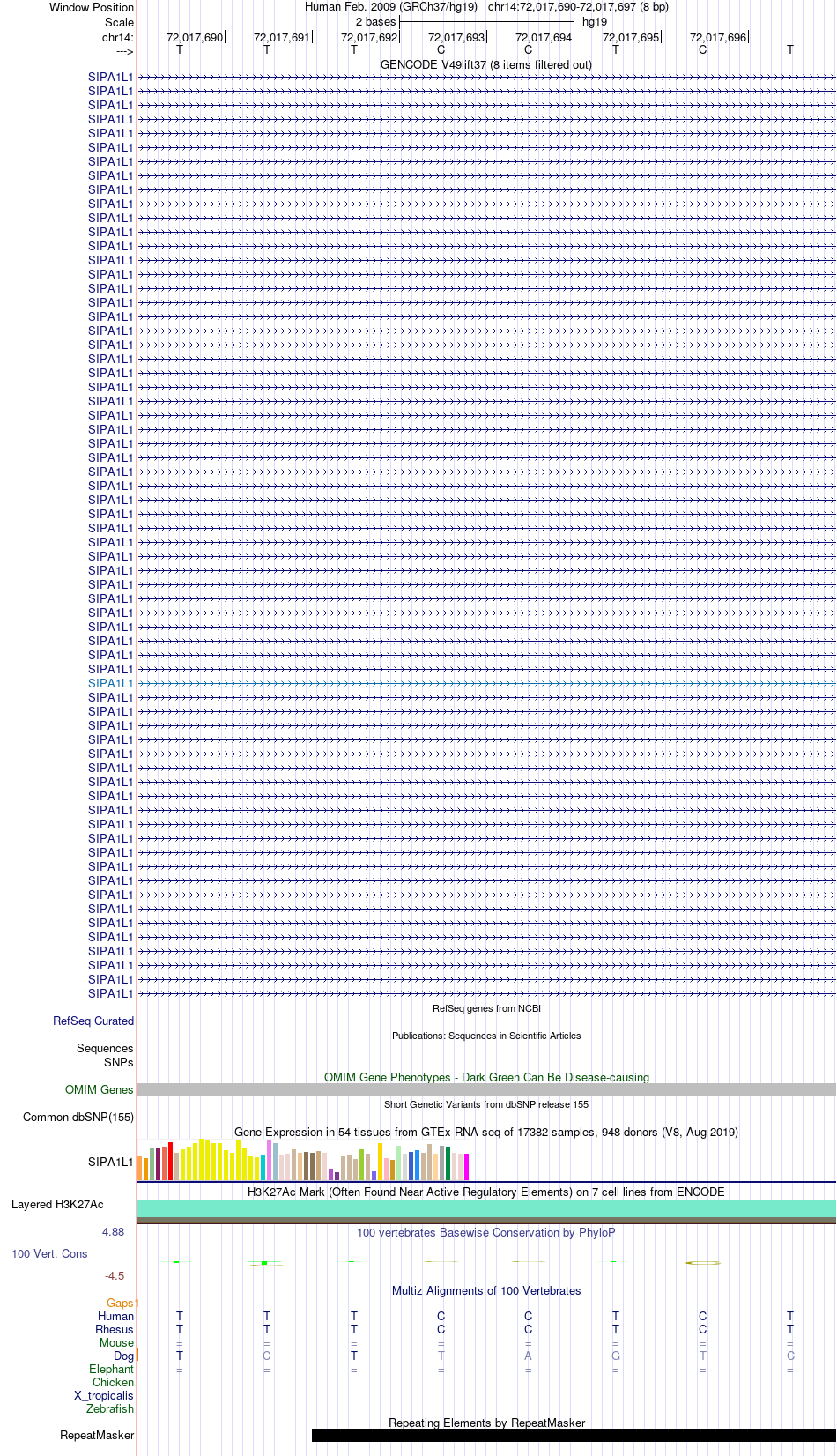
Task: Click the teal H3K27Ac signal band
Action: pyautogui.click(x=486, y=1208)
